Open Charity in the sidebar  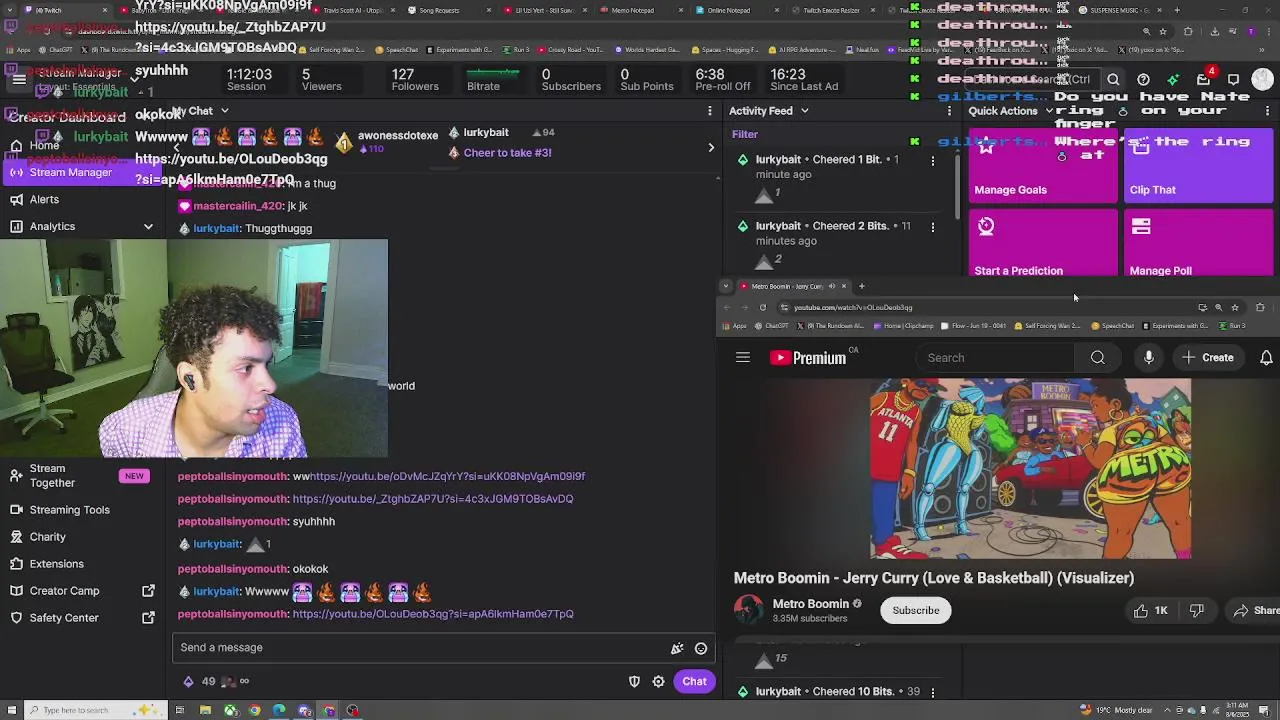tap(47, 537)
